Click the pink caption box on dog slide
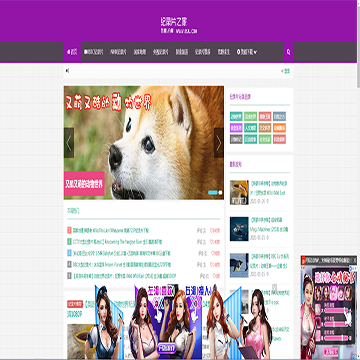360x360 pixels. (x=84, y=184)
